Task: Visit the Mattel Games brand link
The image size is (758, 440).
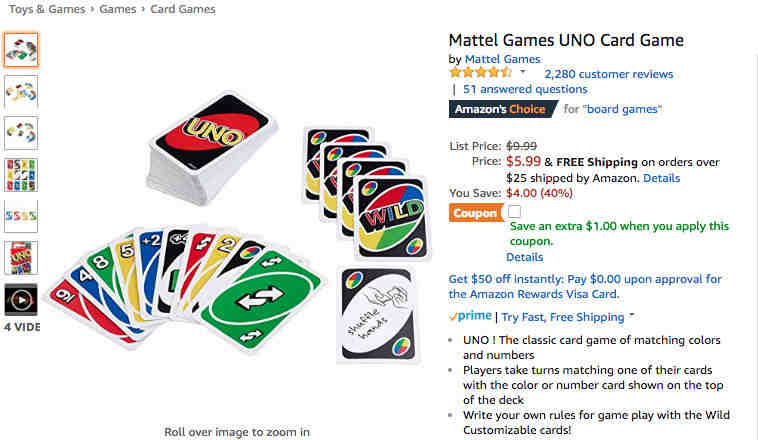Action: pos(502,59)
